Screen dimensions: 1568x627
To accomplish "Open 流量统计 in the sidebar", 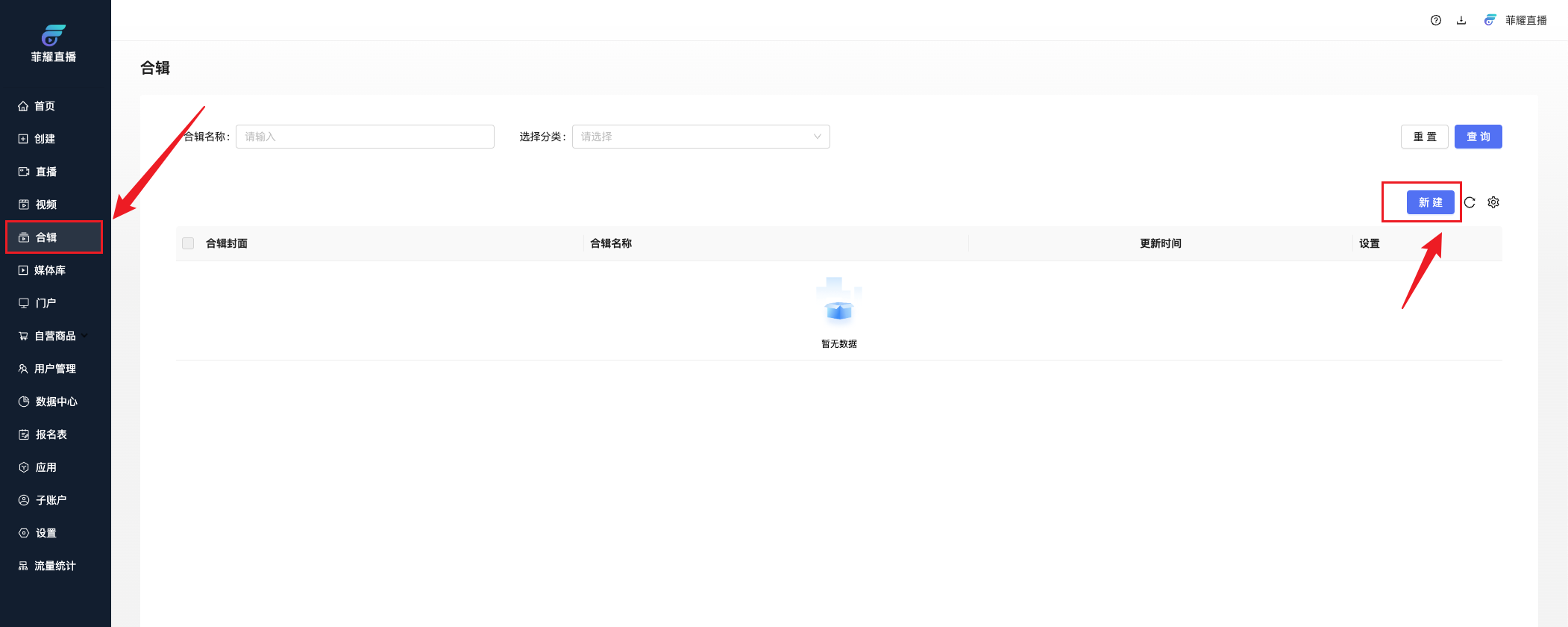I will pyautogui.click(x=54, y=566).
